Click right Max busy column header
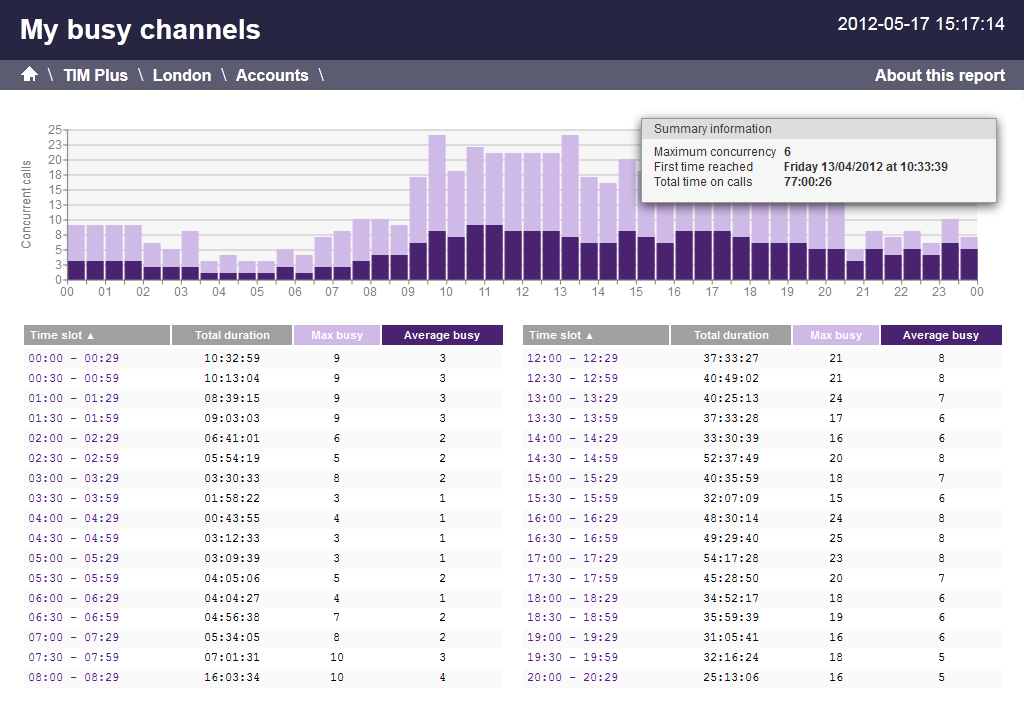 pos(835,335)
